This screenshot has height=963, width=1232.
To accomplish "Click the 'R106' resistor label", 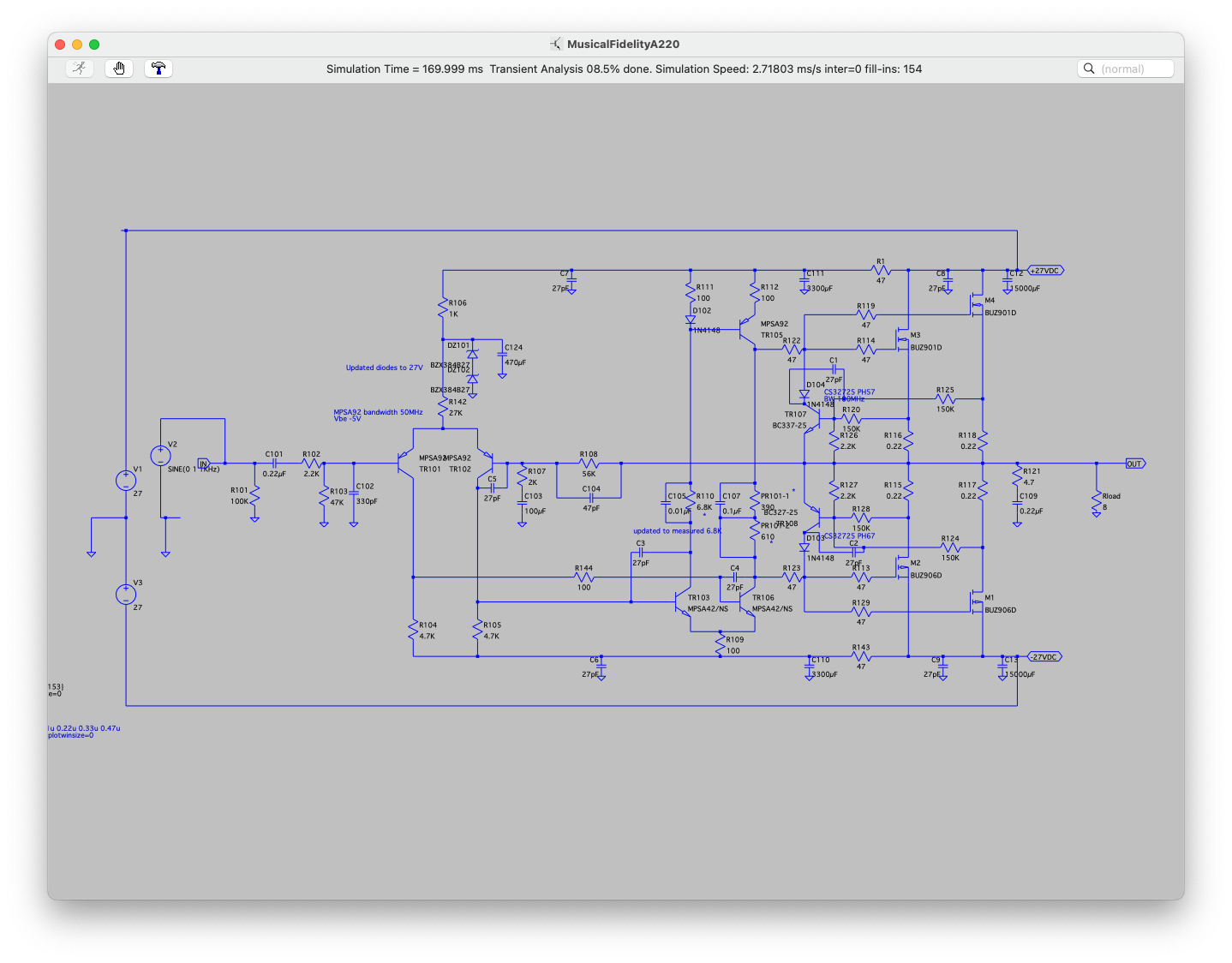I will coord(458,303).
